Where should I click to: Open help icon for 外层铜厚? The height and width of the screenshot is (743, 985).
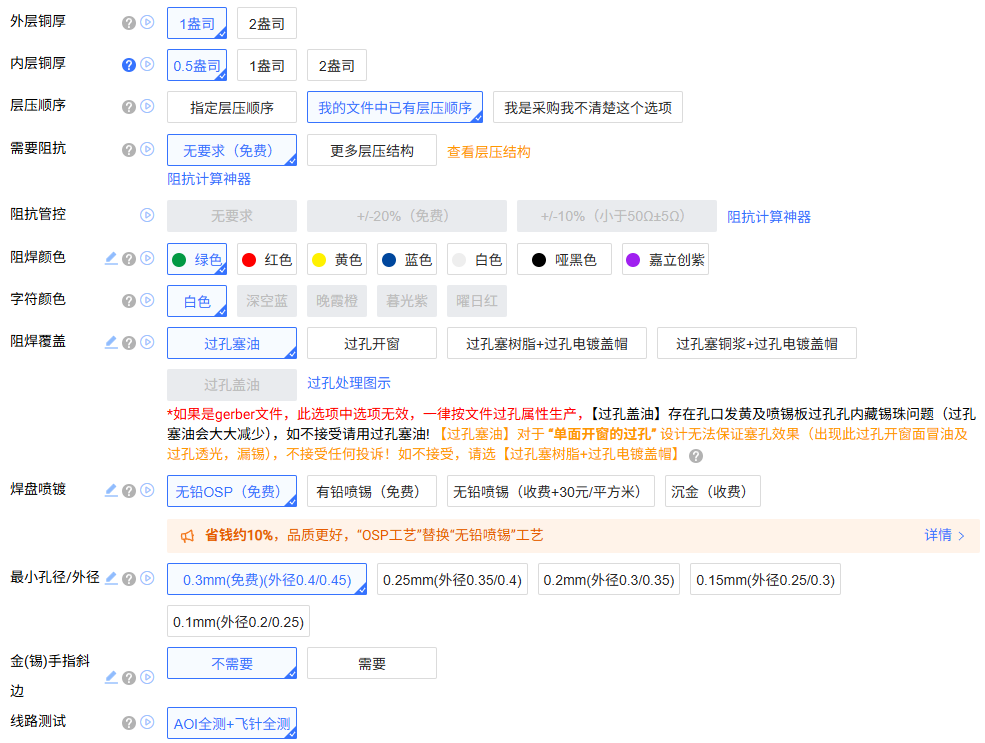[129, 23]
